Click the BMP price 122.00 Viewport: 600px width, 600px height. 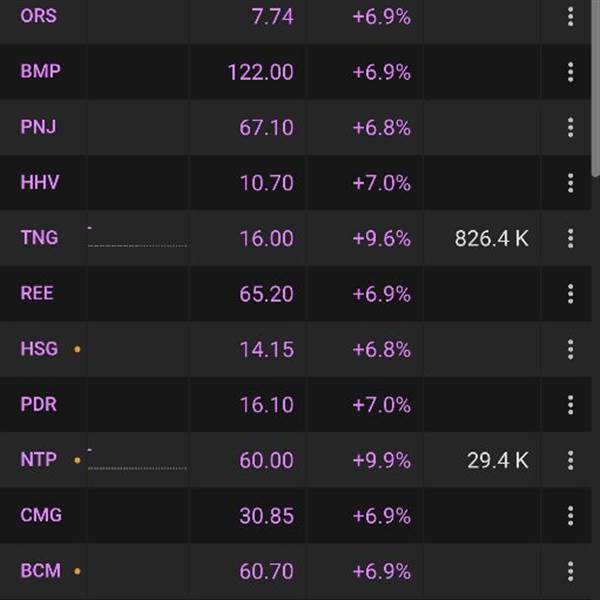tap(260, 72)
